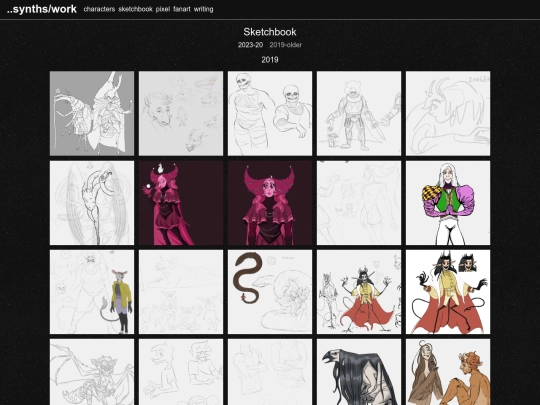Open the pixel nav link
540x405 pixels.
[x=163, y=9]
